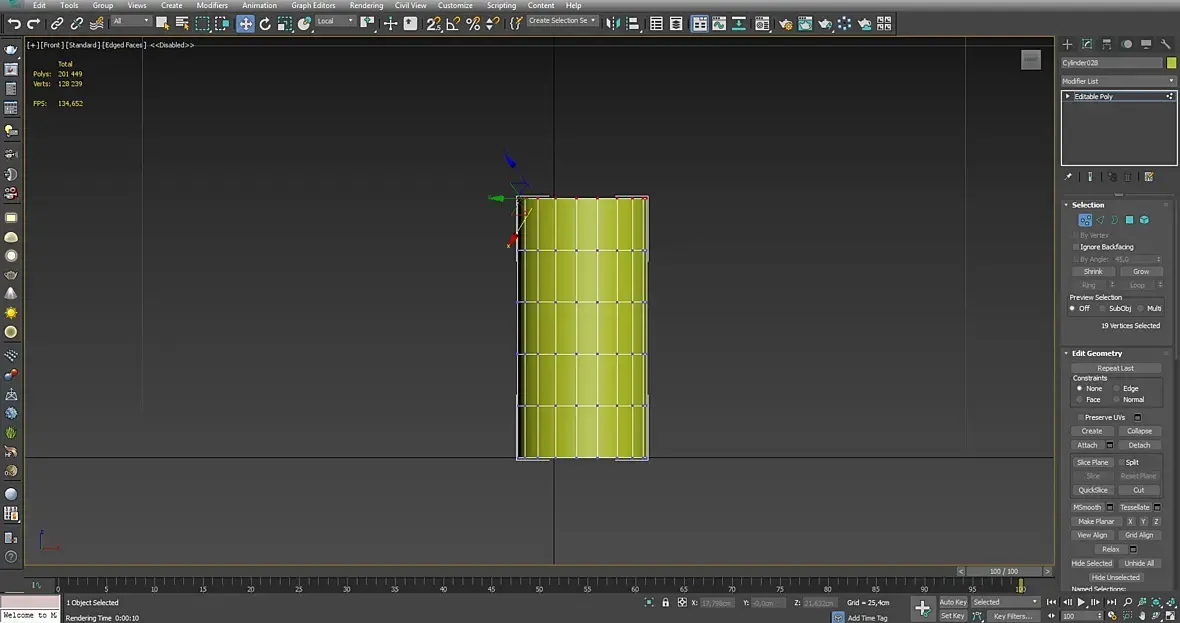Click the yellow object color swatch
This screenshot has height=623, width=1180.
(x=1171, y=63)
